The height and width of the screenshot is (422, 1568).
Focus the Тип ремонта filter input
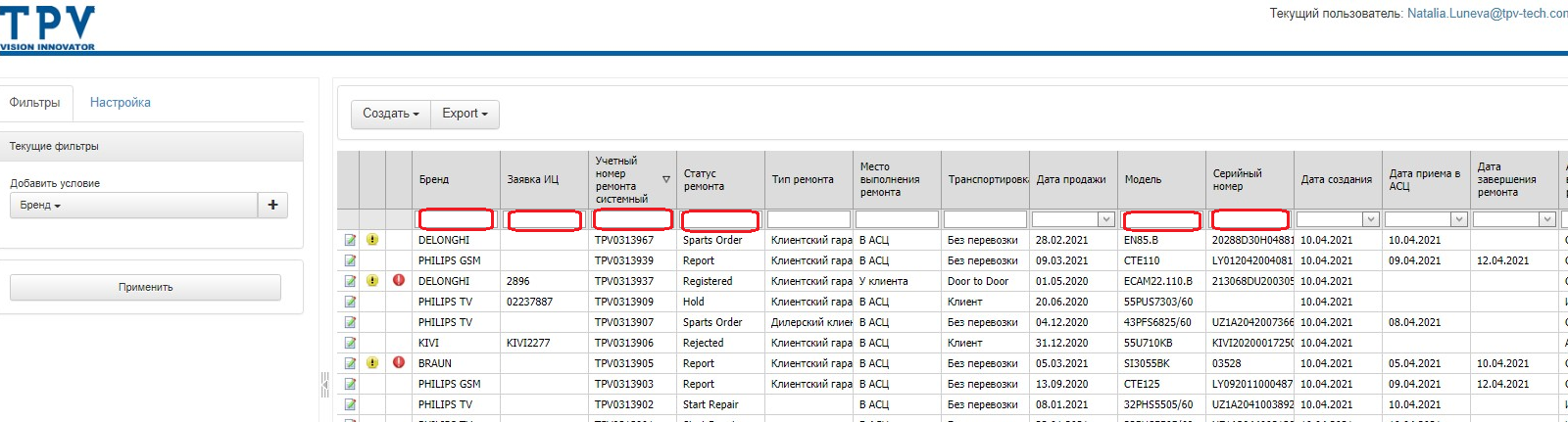point(808,219)
